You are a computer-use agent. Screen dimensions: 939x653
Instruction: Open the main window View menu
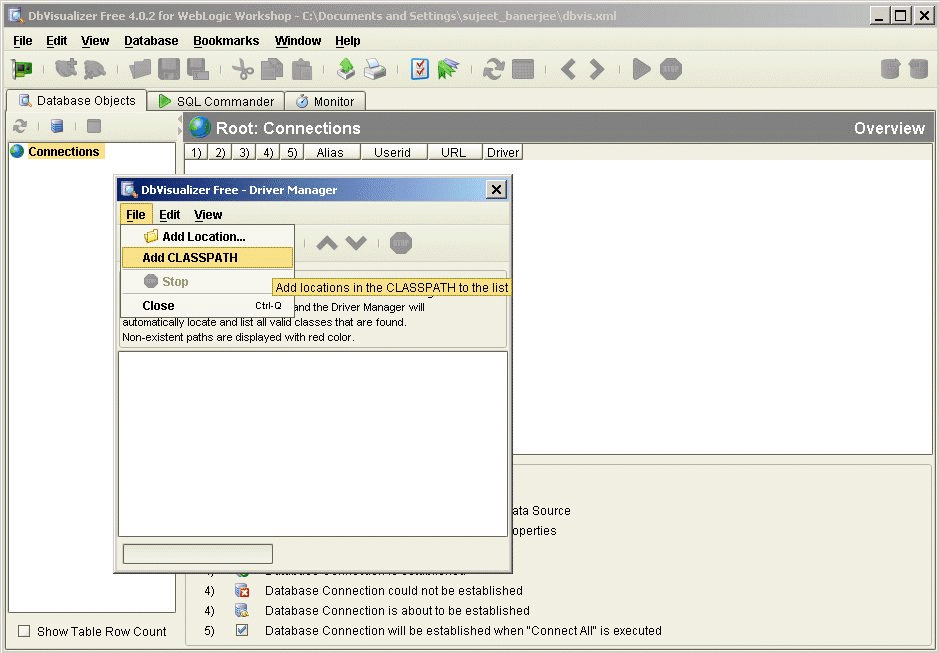95,41
